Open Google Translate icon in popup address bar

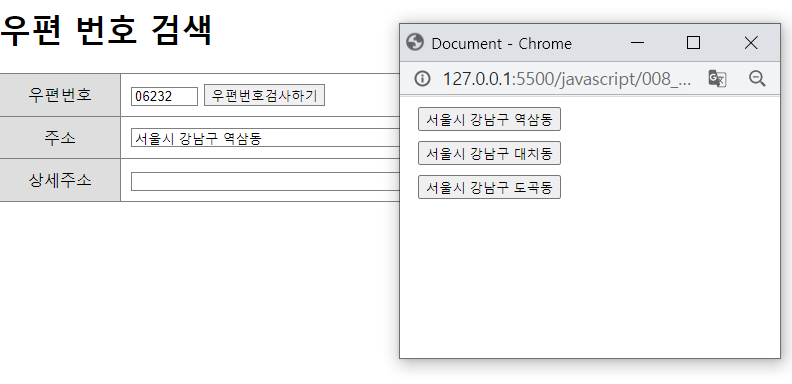(x=717, y=79)
